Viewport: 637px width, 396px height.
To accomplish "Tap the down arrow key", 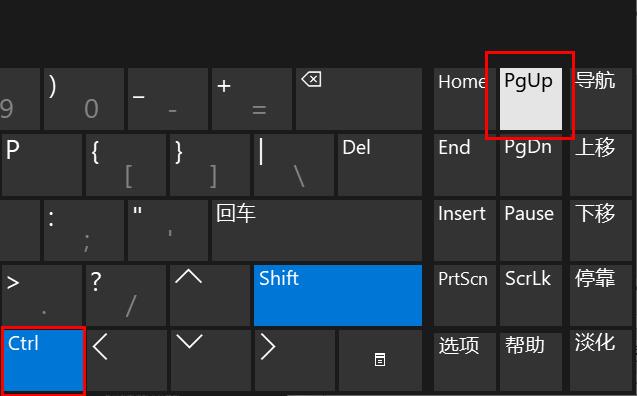I will point(210,360).
